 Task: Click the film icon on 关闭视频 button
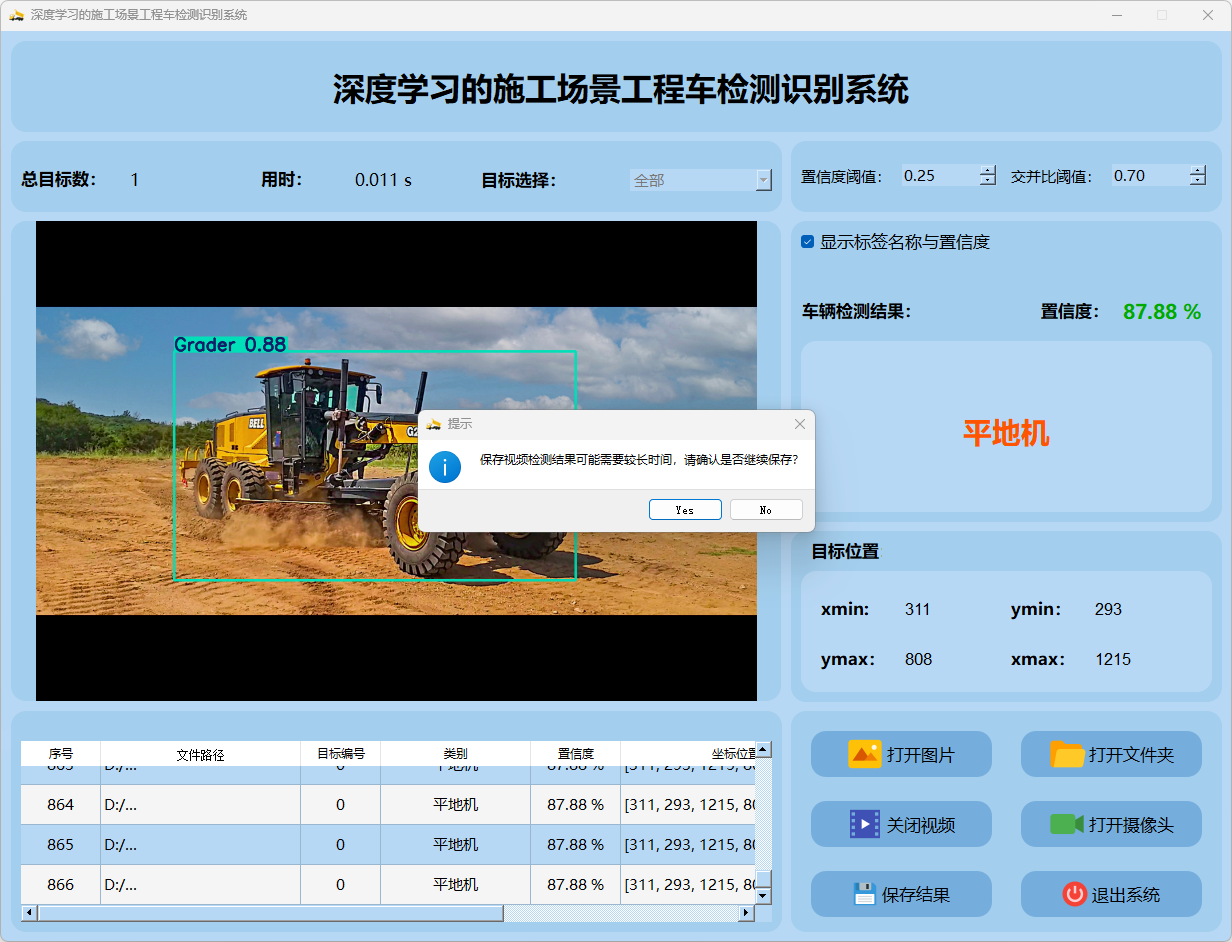[864, 824]
